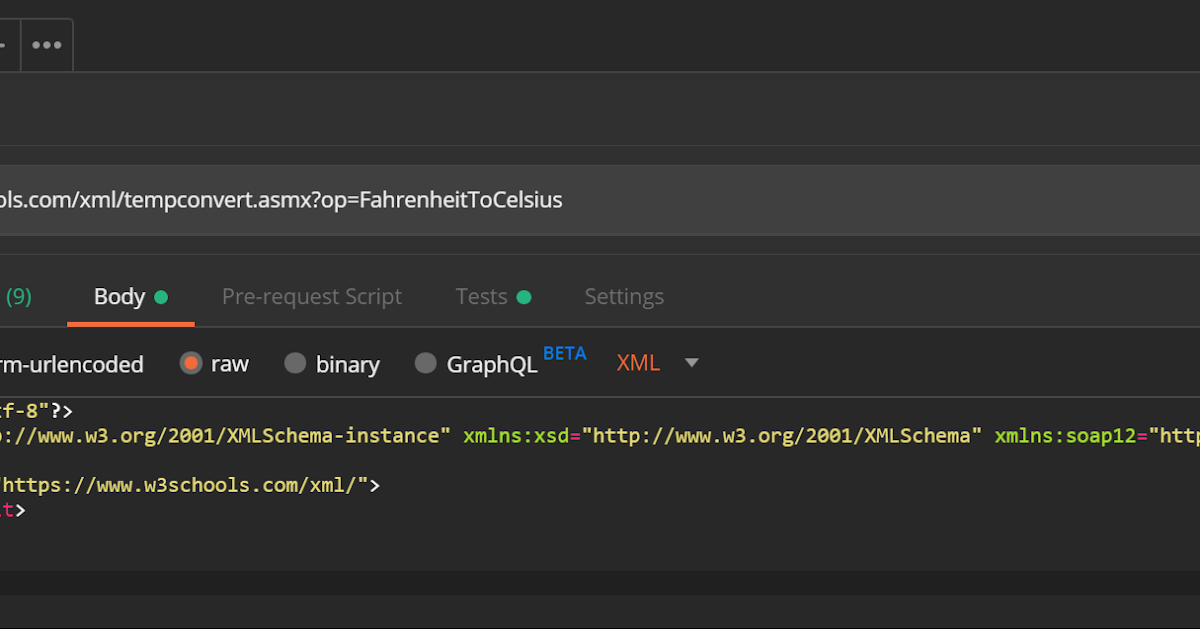
Task: Open the more options ellipsis menu
Action: click(x=46, y=44)
